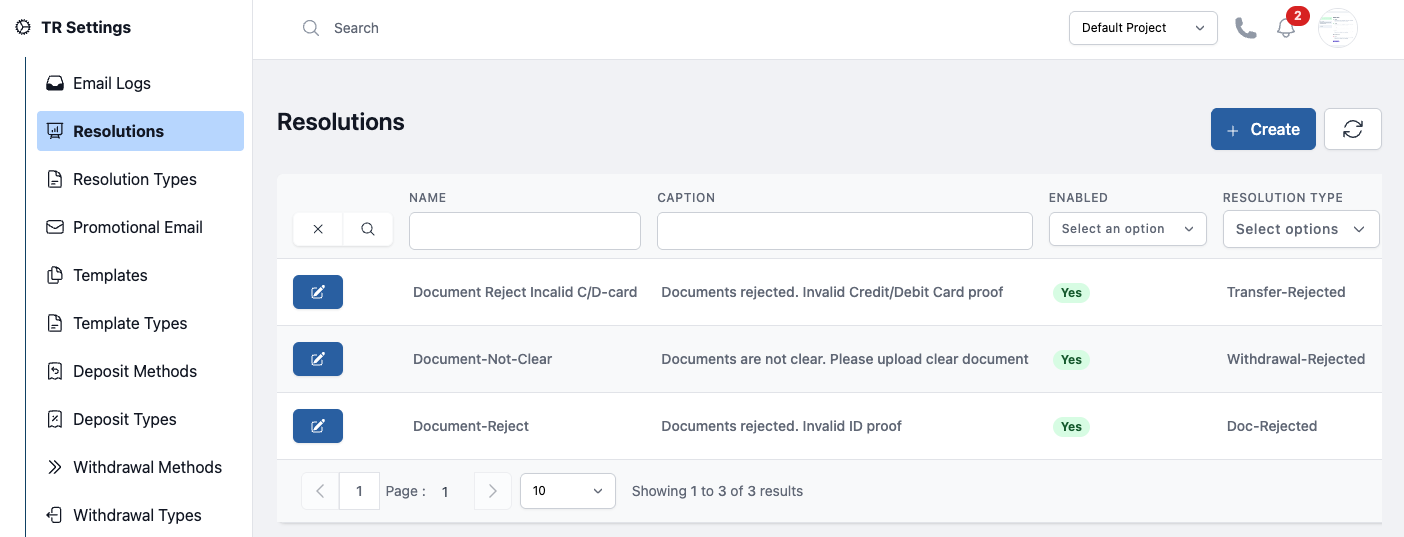The width and height of the screenshot is (1404, 537).
Task: Expand the Enabled filter dropdown
Action: (1128, 229)
